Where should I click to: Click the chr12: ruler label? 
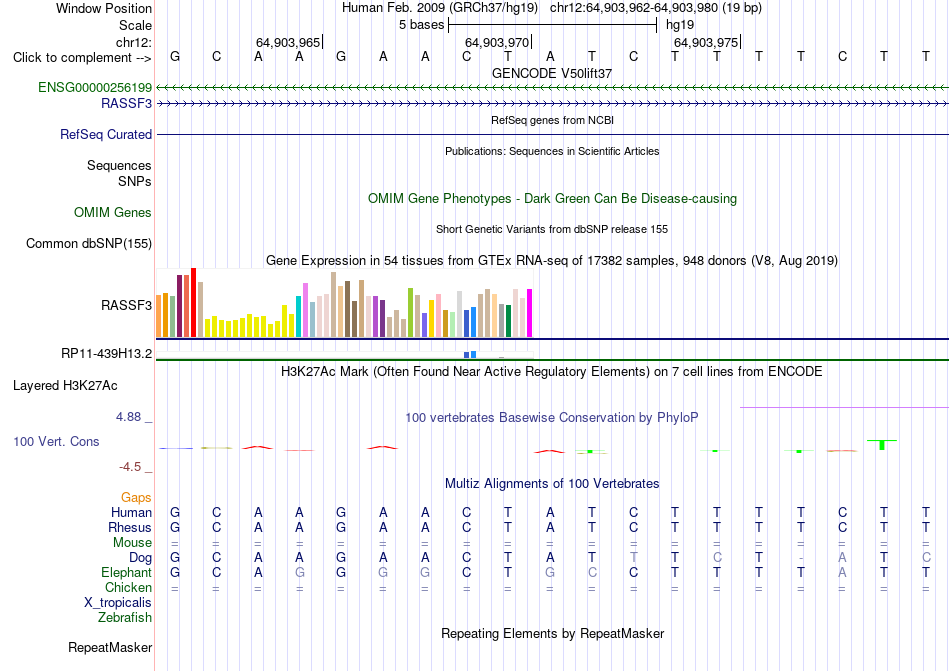(x=133, y=42)
